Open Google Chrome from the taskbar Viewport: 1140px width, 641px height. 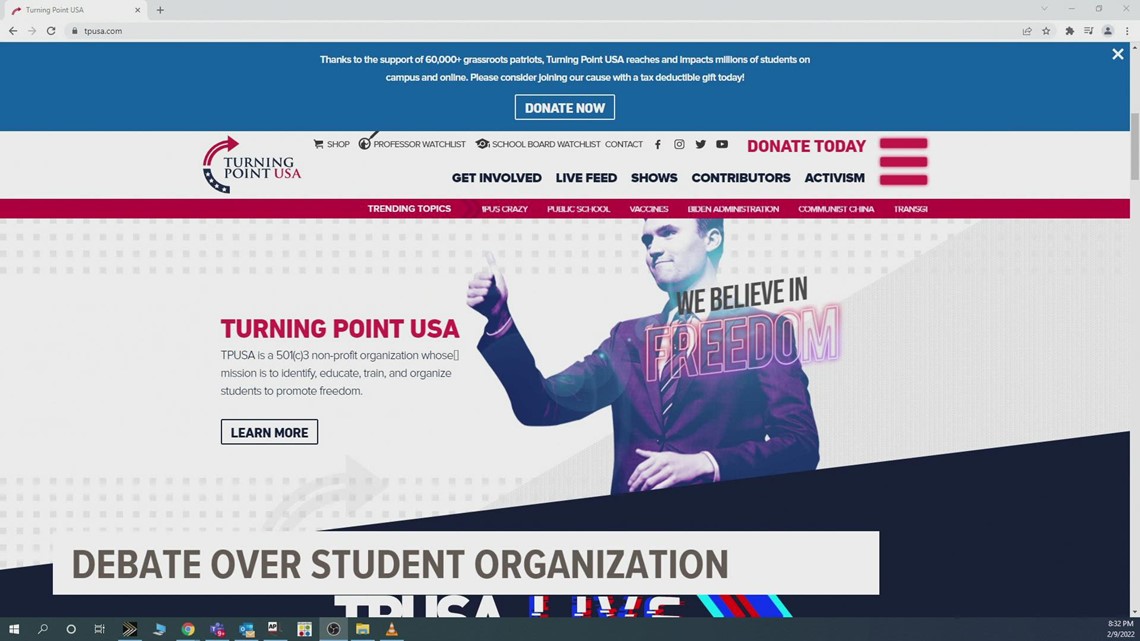click(188, 629)
